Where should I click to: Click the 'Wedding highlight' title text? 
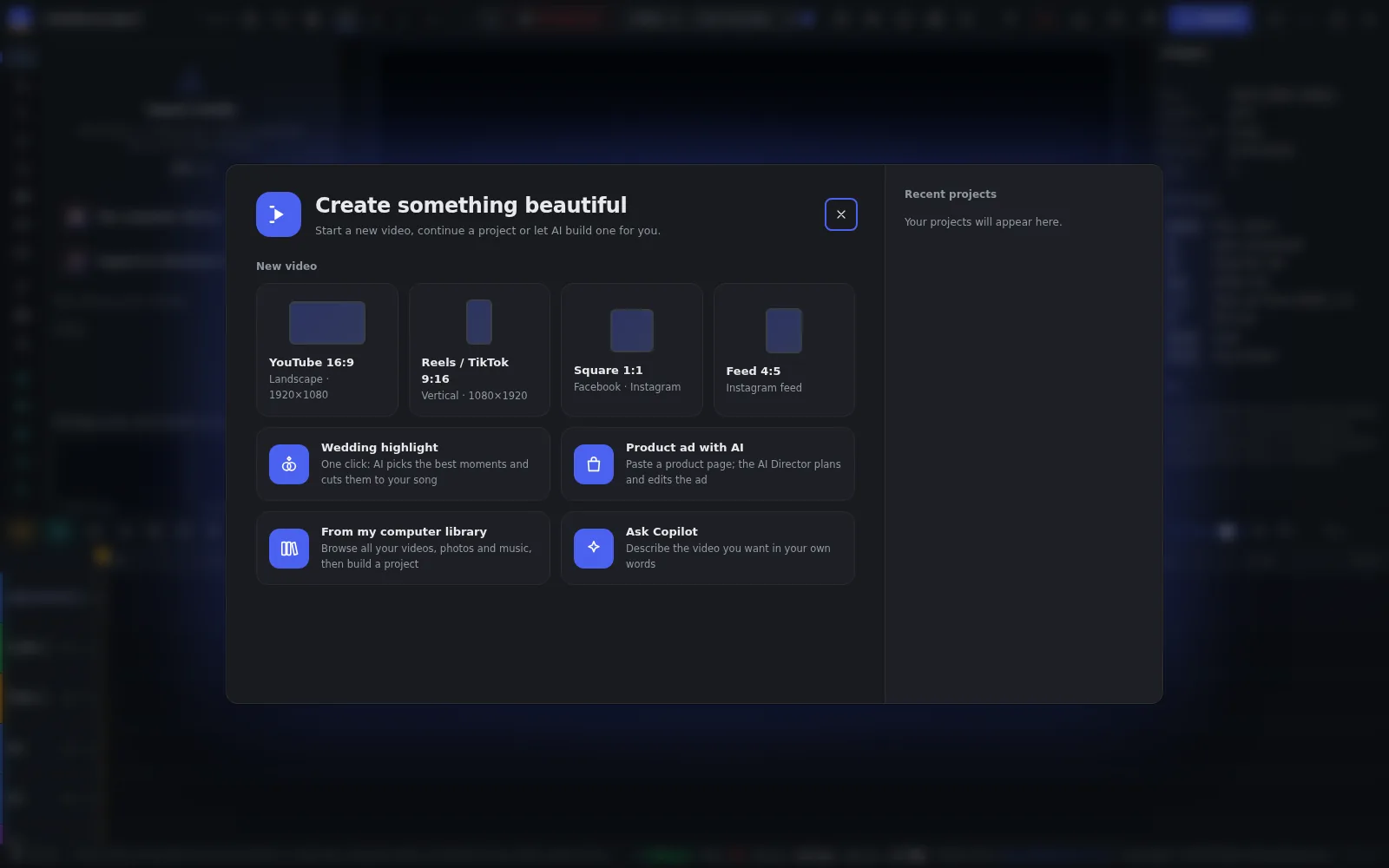pyautogui.click(x=379, y=447)
